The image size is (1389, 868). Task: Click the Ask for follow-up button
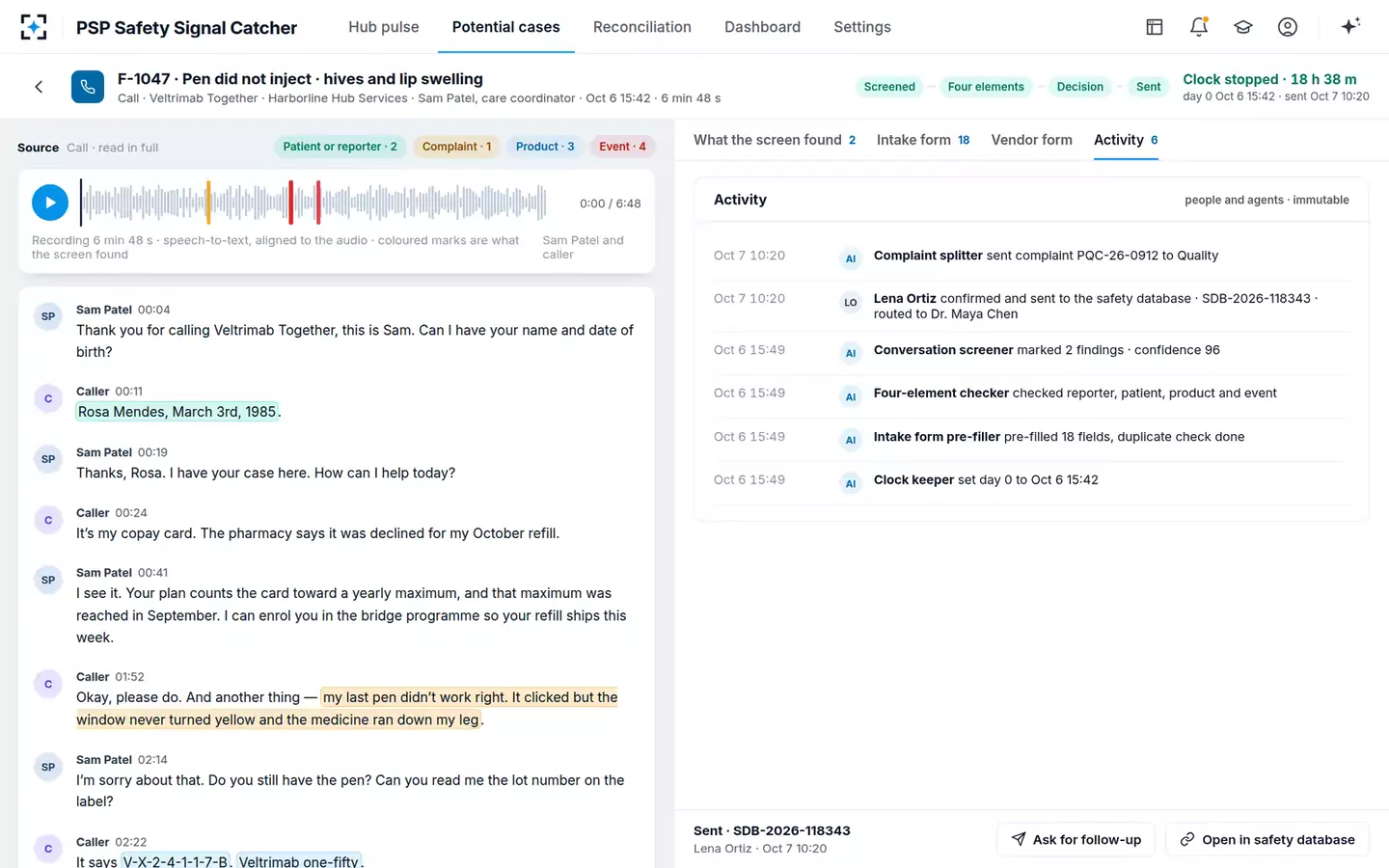coord(1076,840)
